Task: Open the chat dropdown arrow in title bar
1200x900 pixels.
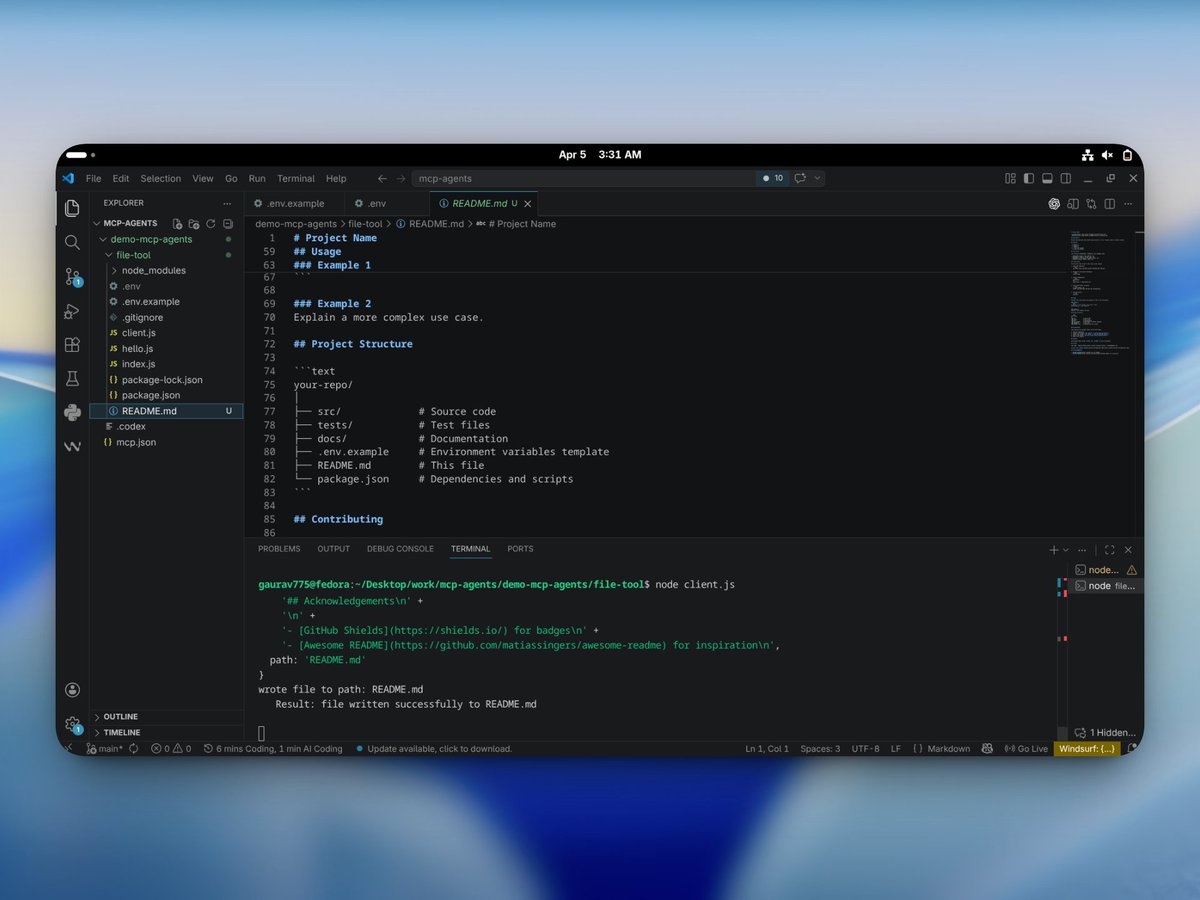Action: (x=818, y=179)
